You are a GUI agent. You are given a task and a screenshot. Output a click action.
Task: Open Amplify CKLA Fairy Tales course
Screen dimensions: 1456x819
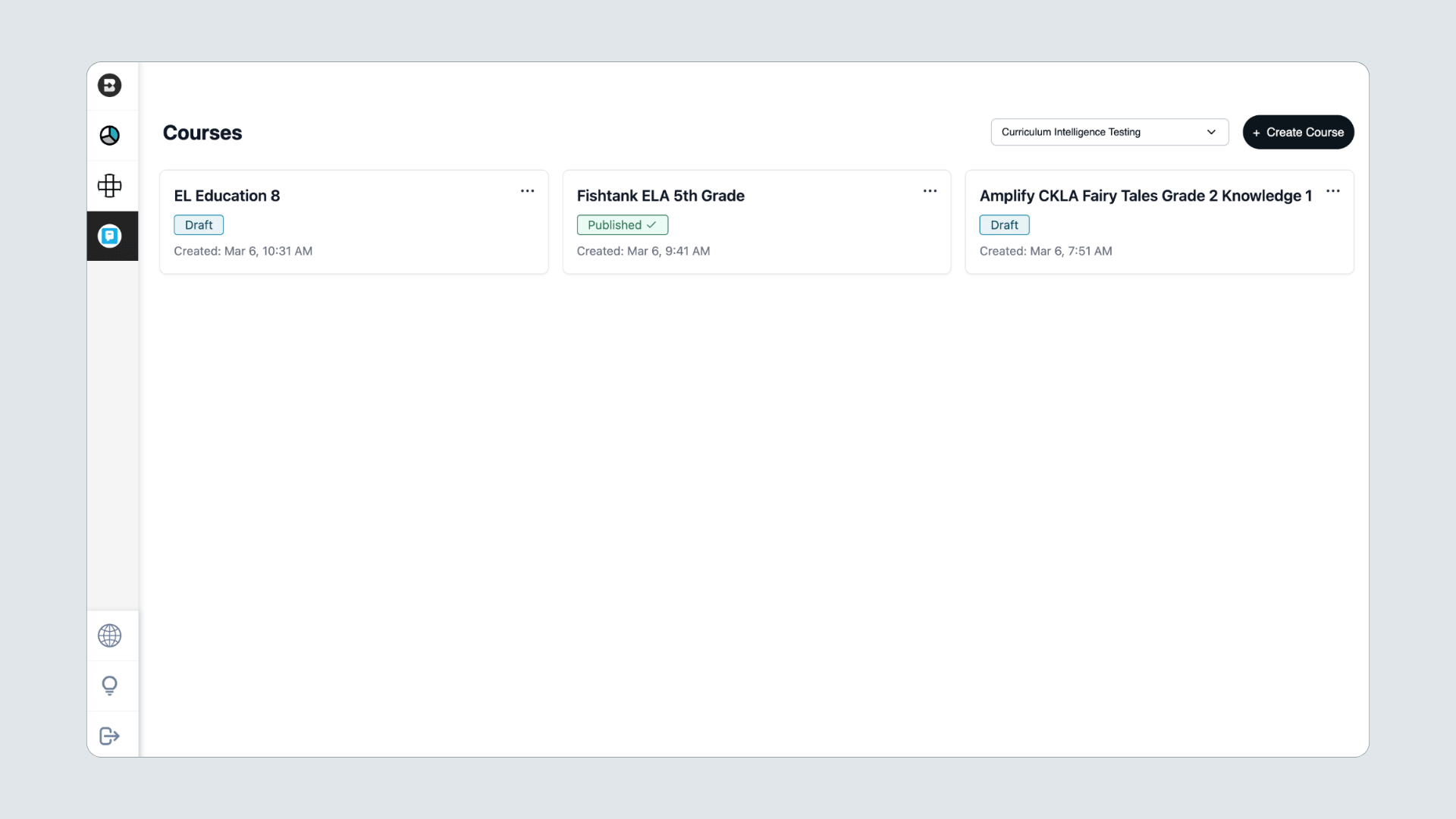pyautogui.click(x=1145, y=196)
